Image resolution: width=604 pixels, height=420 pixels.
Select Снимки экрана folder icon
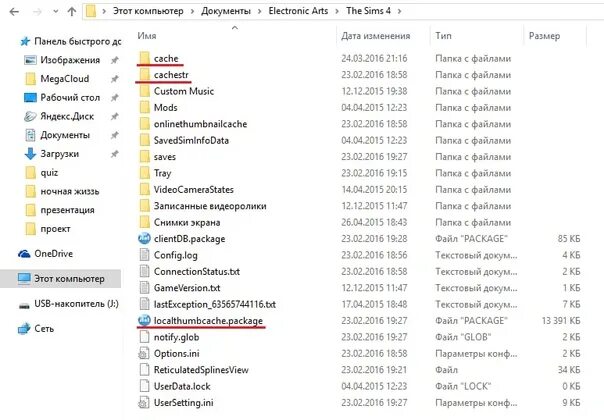[144, 222]
